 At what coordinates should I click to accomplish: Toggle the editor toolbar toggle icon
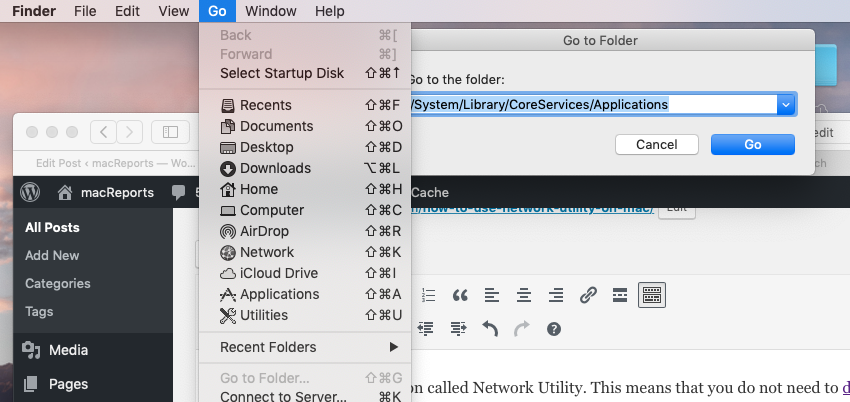[652, 295]
